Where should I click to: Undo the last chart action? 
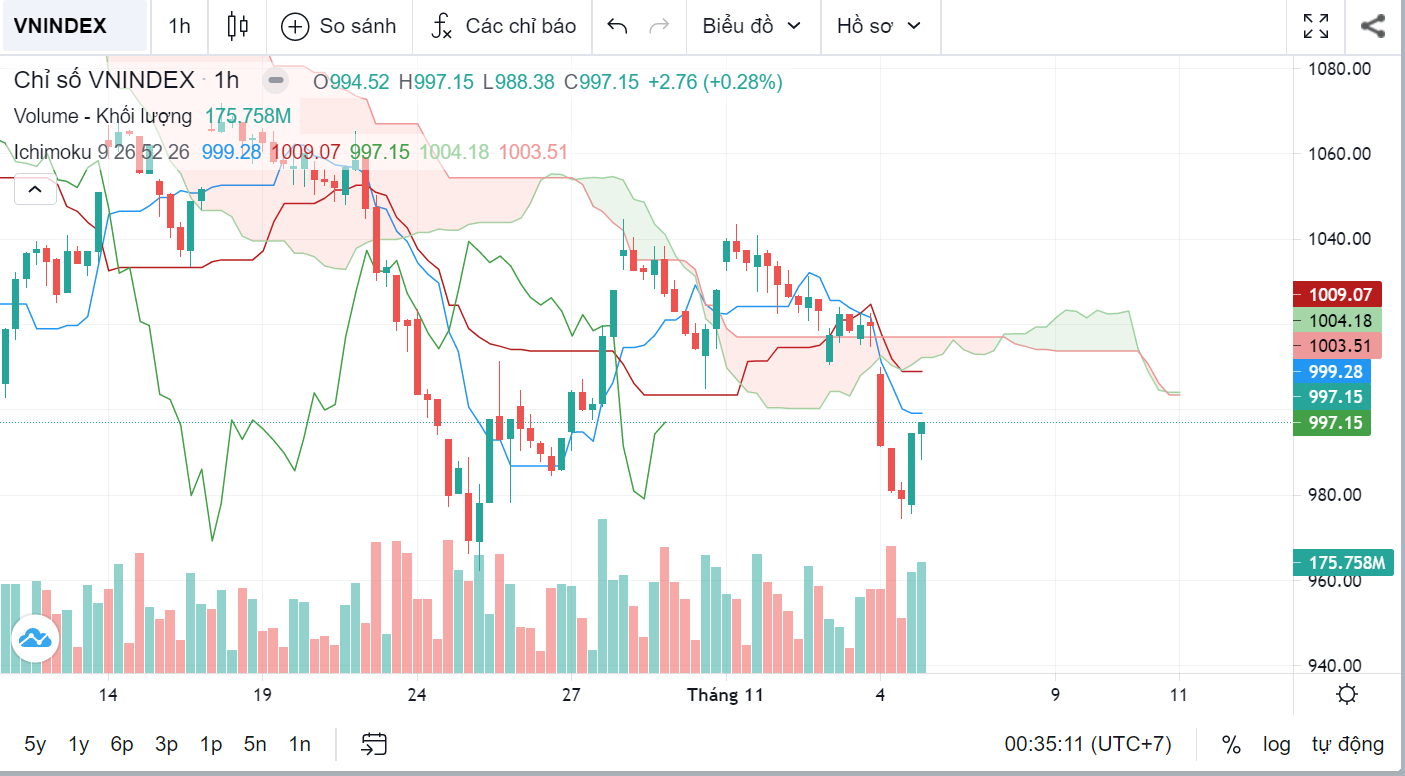click(x=617, y=27)
